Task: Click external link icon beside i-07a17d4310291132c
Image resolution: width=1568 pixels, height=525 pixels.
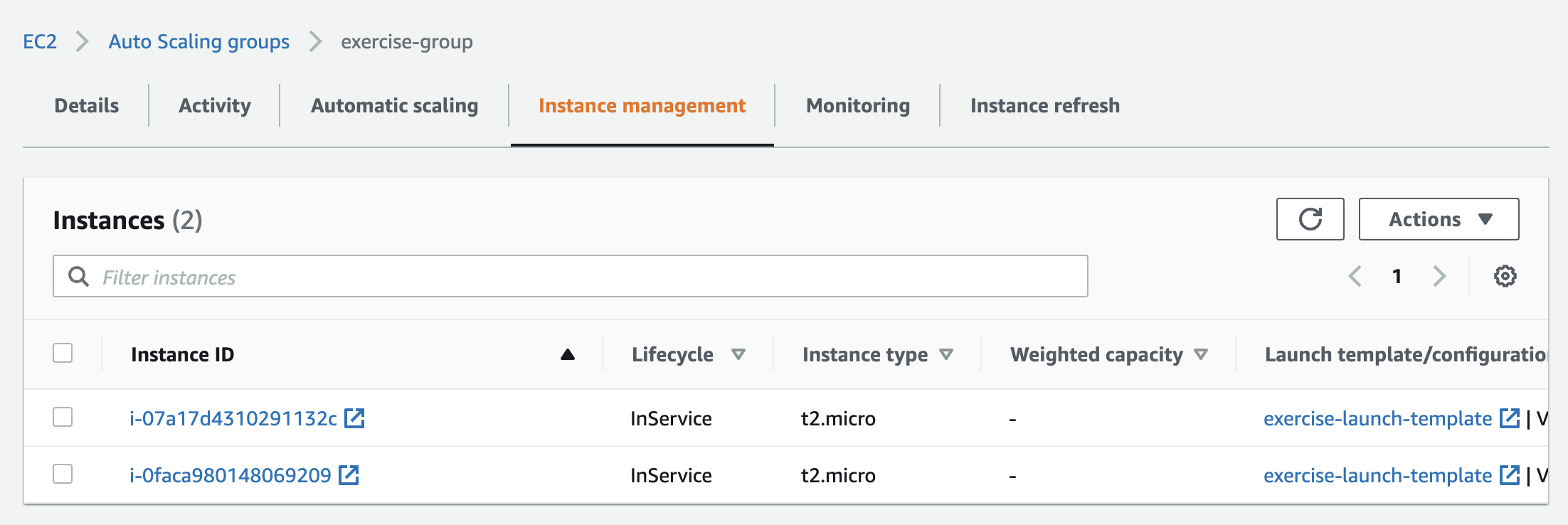Action: [x=354, y=418]
